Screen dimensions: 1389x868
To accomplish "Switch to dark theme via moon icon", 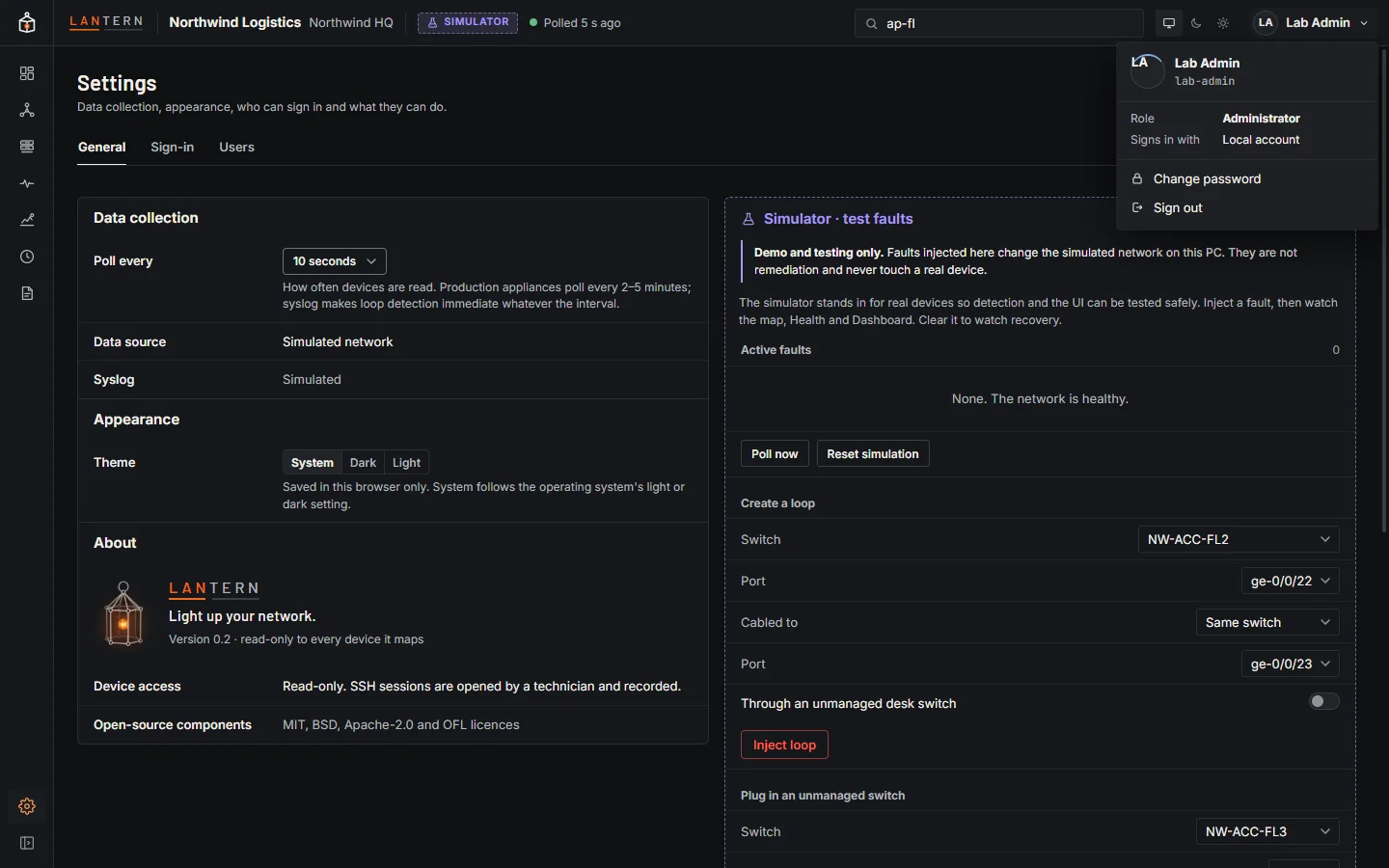I will click(1196, 23).
